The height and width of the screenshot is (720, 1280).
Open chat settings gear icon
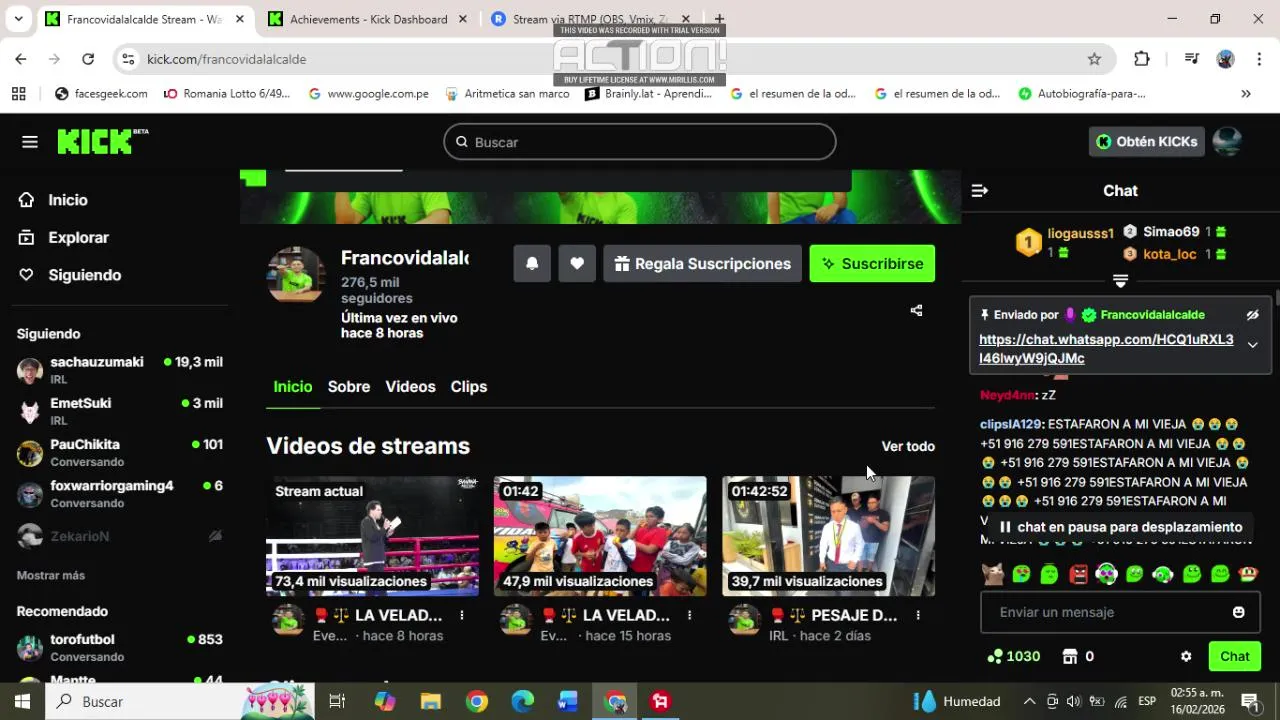click(1186, 656)
